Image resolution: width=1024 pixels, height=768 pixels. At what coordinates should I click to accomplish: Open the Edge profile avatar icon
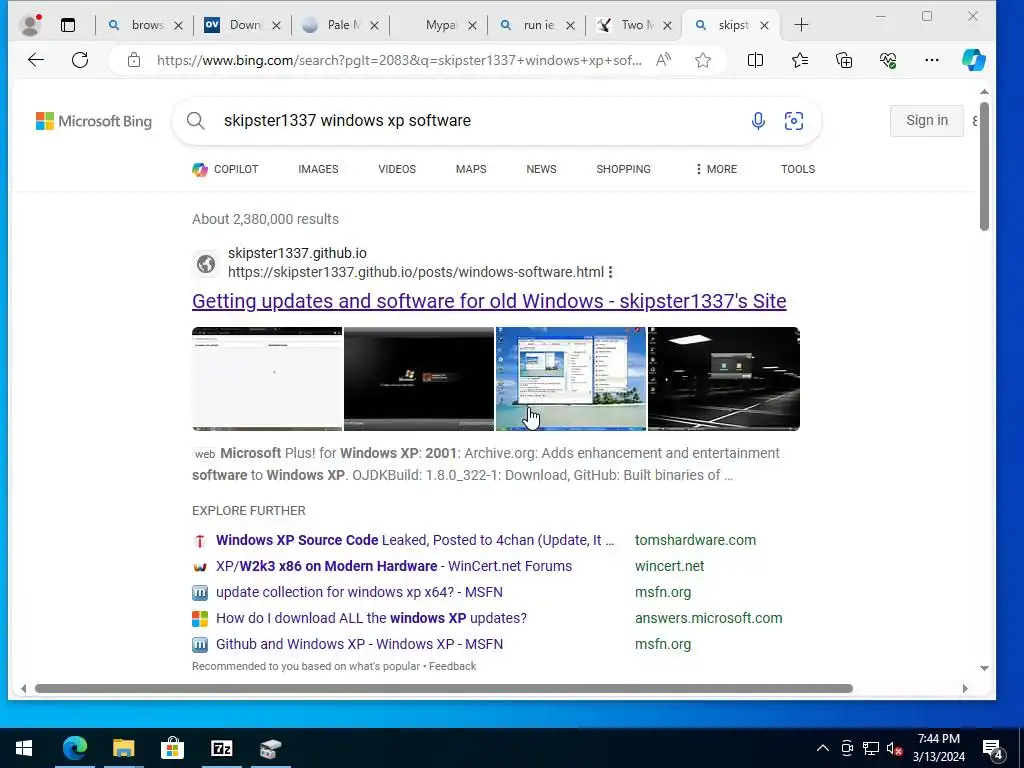[30, 25]
